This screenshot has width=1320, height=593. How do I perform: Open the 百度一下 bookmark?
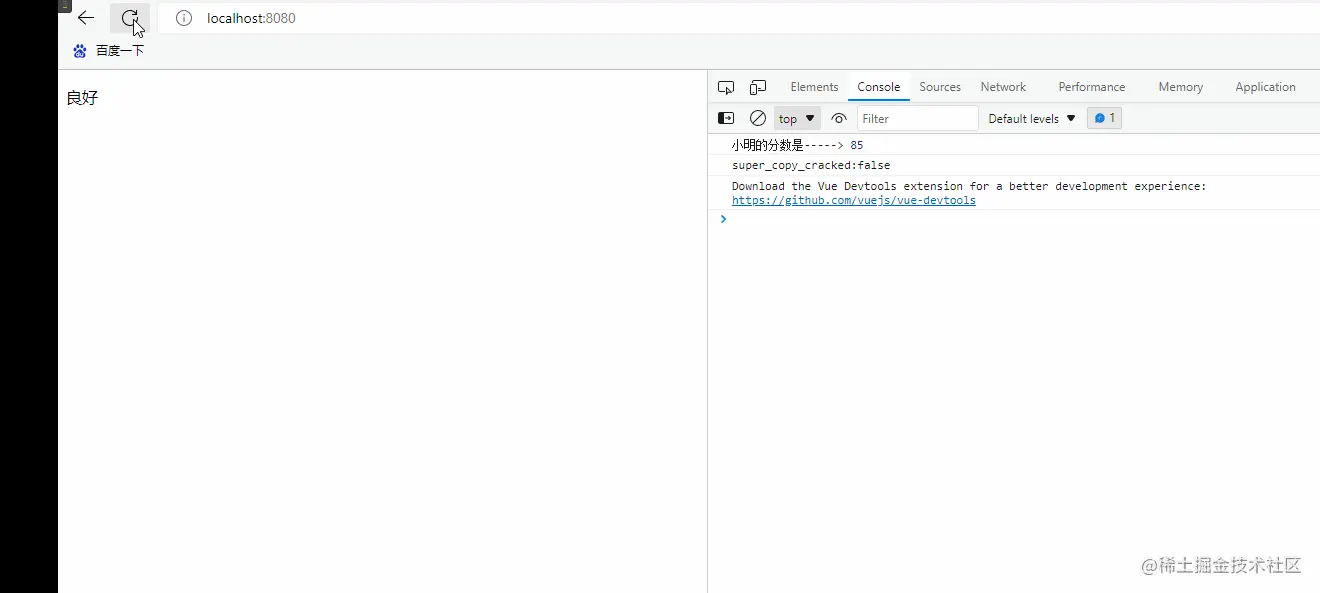pos(108,50)
